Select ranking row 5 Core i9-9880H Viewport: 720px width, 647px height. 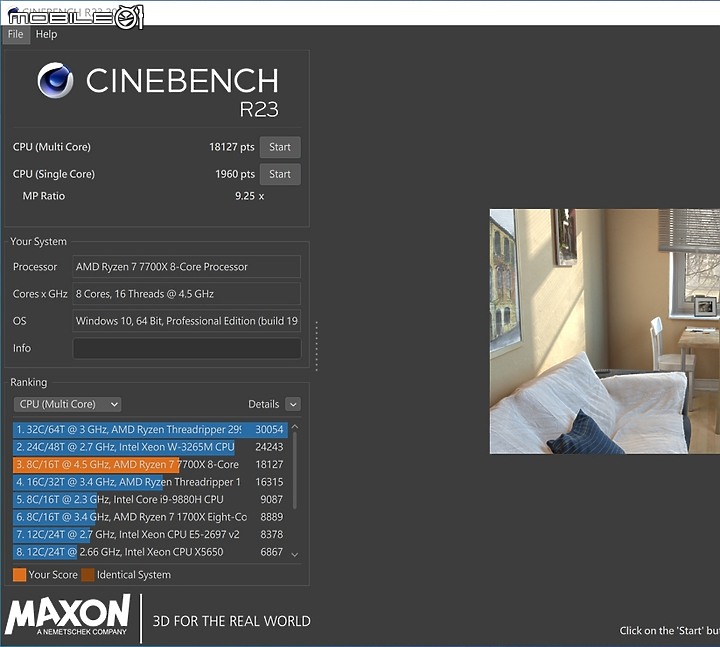click(x=150, y=500)
